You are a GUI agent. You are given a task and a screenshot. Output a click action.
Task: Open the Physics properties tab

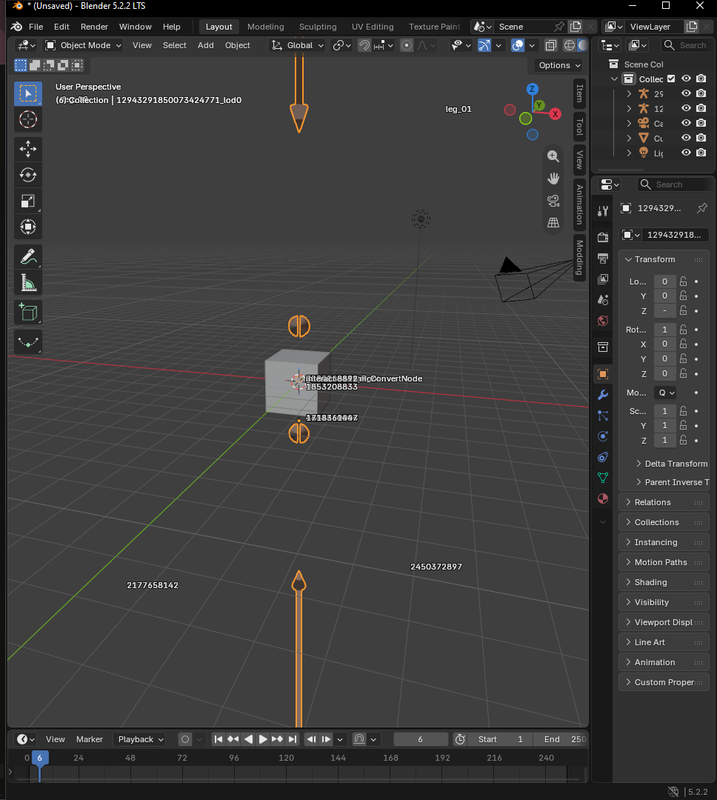coord(603,436)
